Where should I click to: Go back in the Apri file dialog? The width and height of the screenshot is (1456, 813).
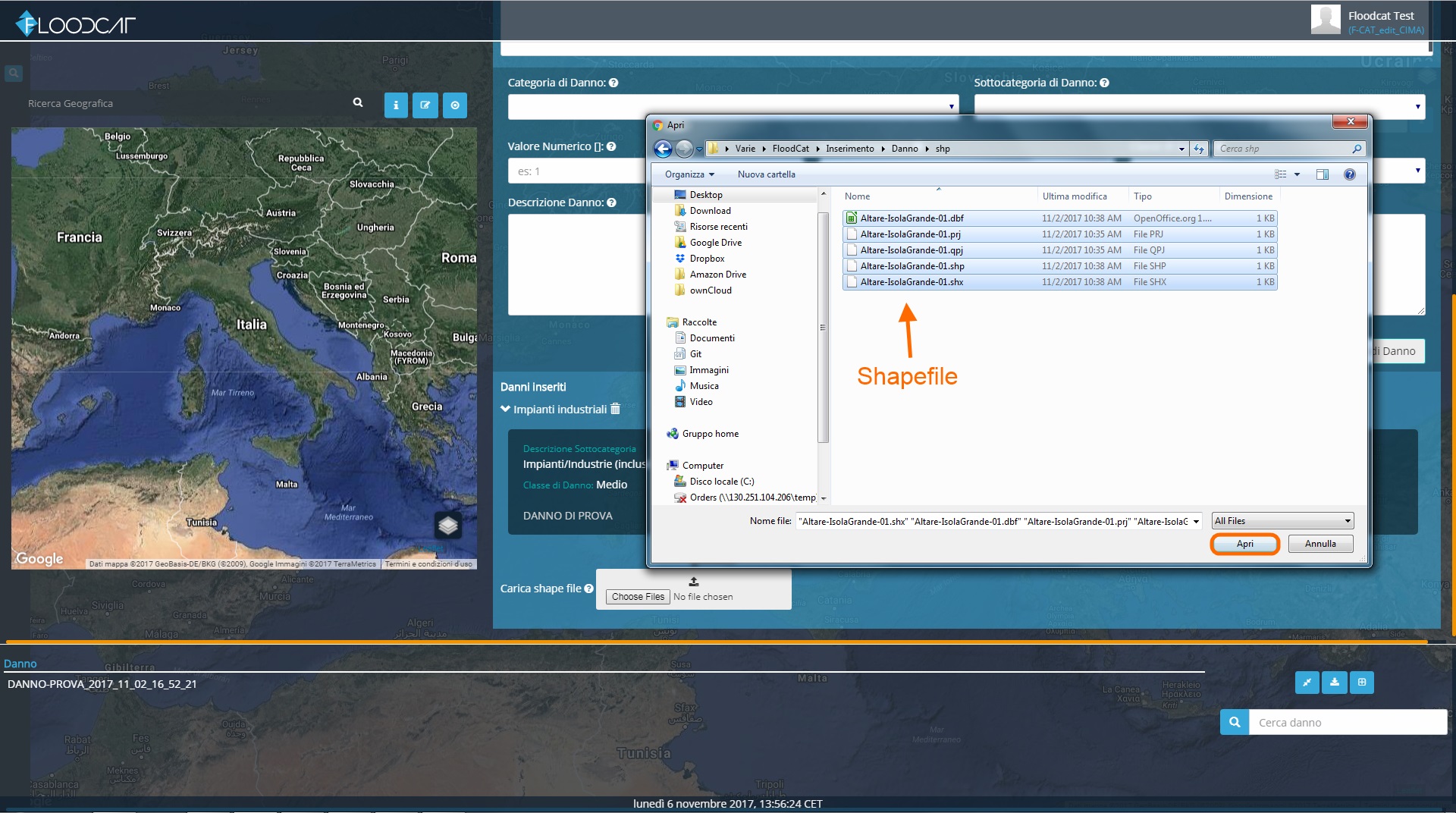pos(663,149)
